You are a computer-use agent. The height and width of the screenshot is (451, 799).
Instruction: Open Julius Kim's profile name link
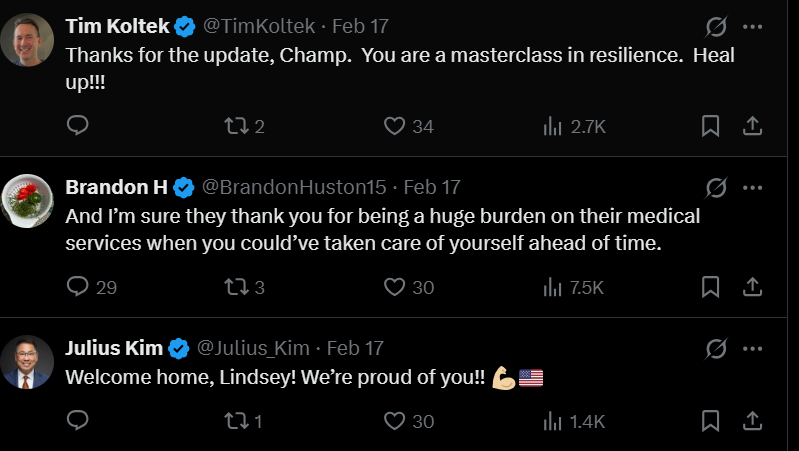coord(114,348)
